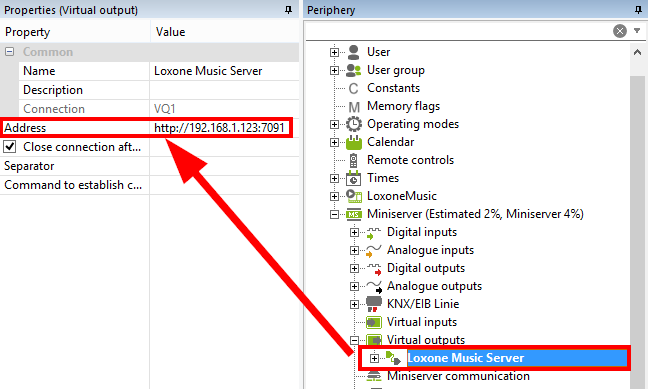Screen dimensions: 648x389
Task: Click the Memory flags M icon
Action: tap(354, 107)
